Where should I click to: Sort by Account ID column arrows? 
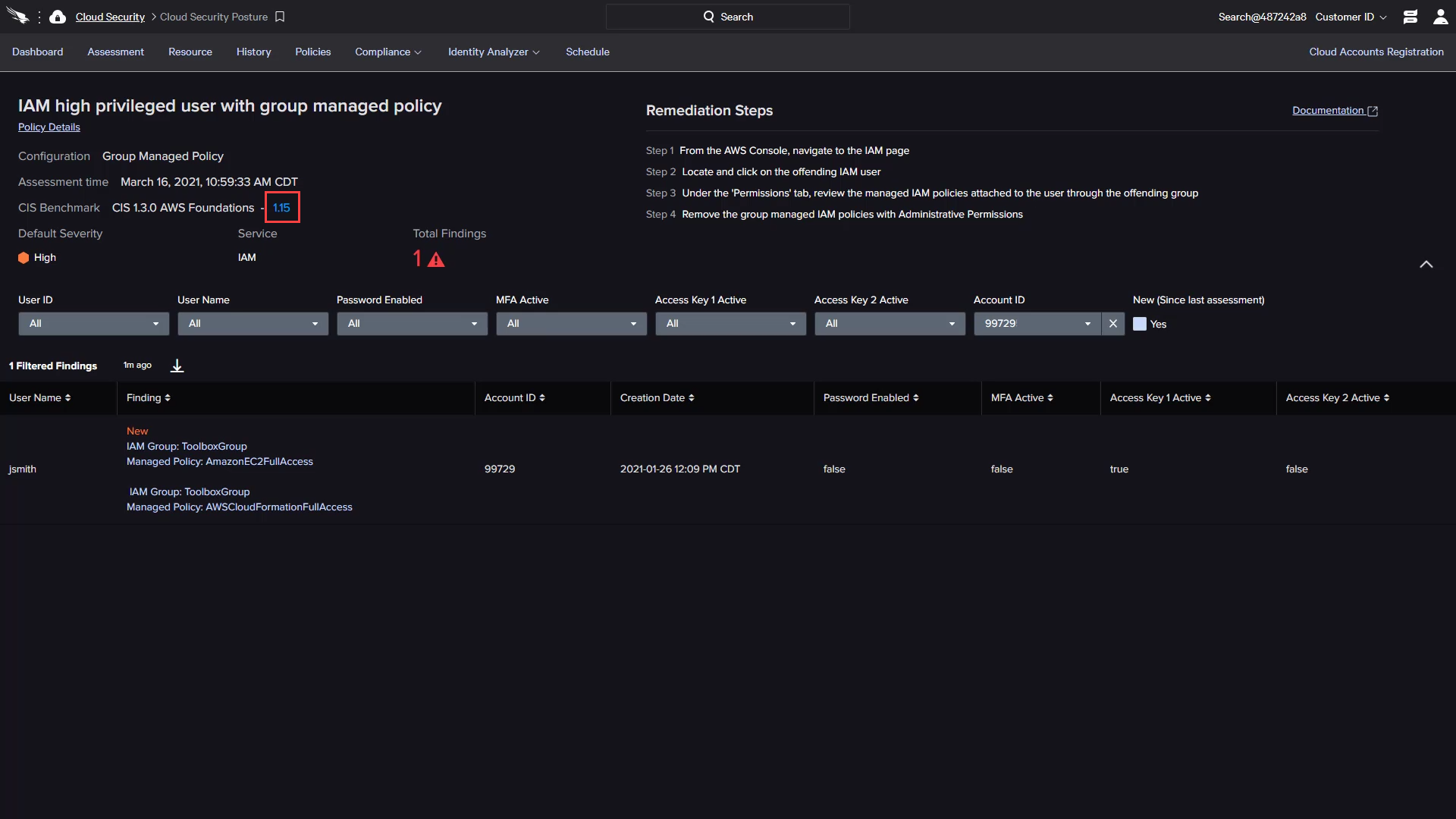coord(542,398)
